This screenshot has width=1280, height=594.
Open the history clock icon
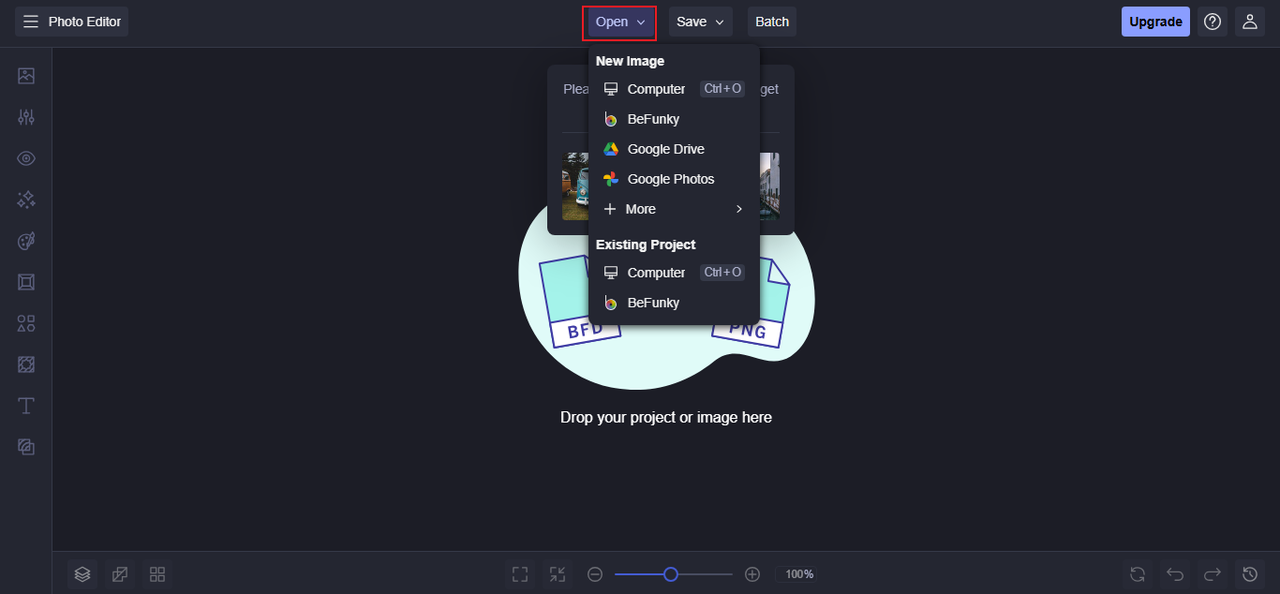coord(1249,574)
